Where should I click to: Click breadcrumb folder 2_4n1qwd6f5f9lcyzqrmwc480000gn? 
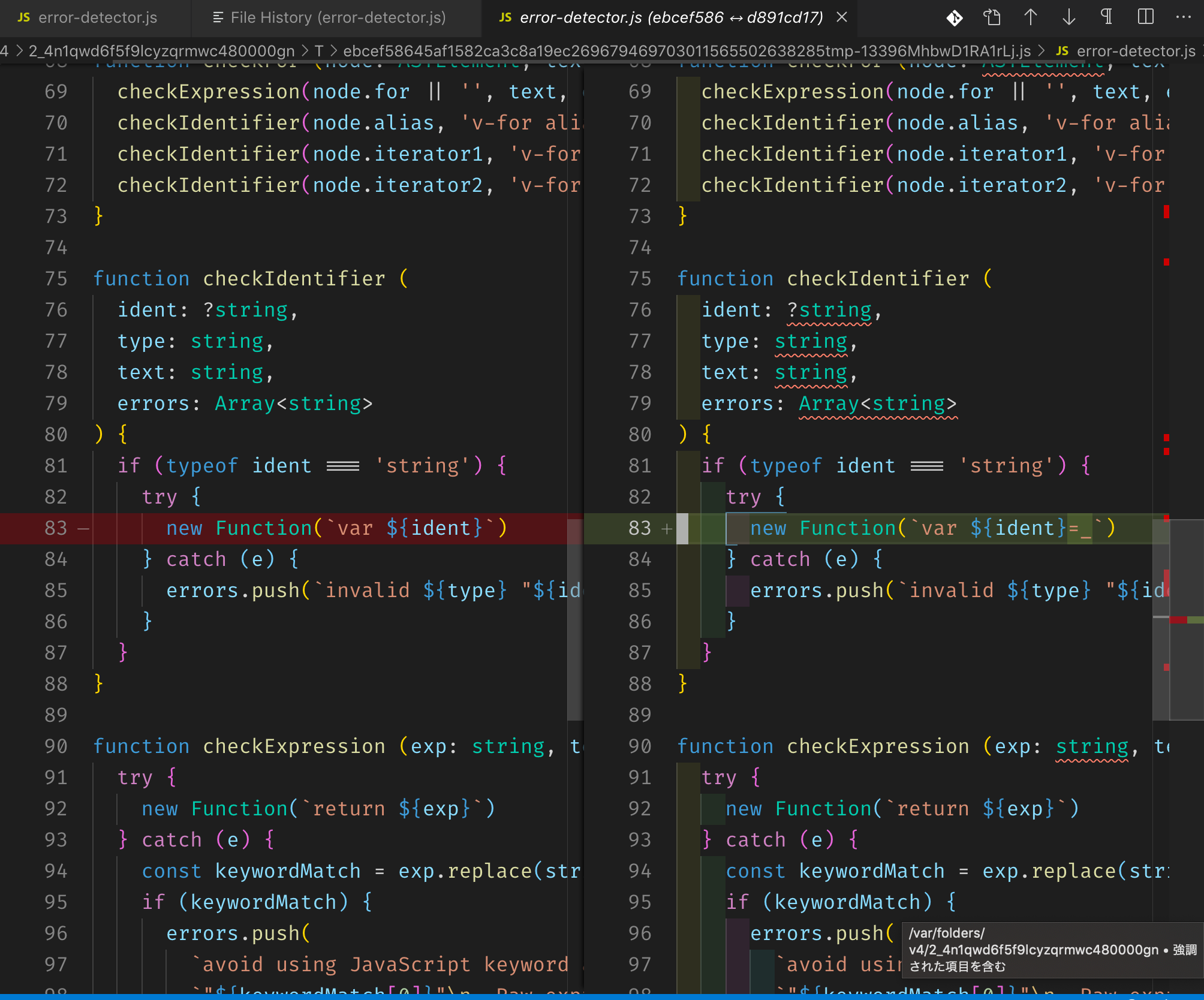162,51
